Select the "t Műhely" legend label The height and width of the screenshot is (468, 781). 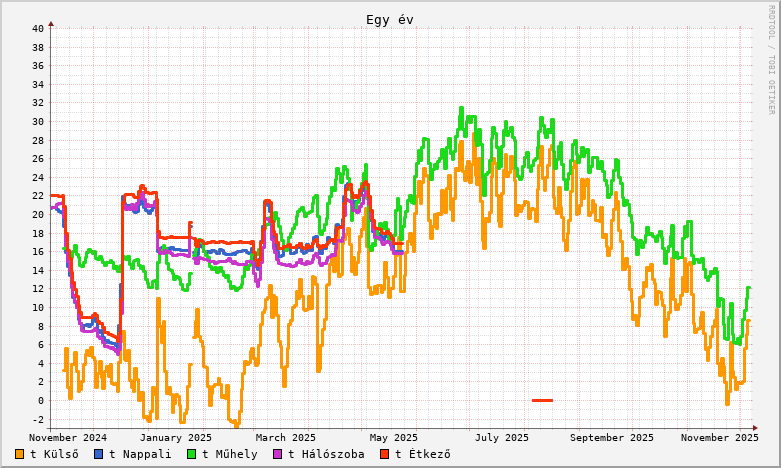(230, 454)
